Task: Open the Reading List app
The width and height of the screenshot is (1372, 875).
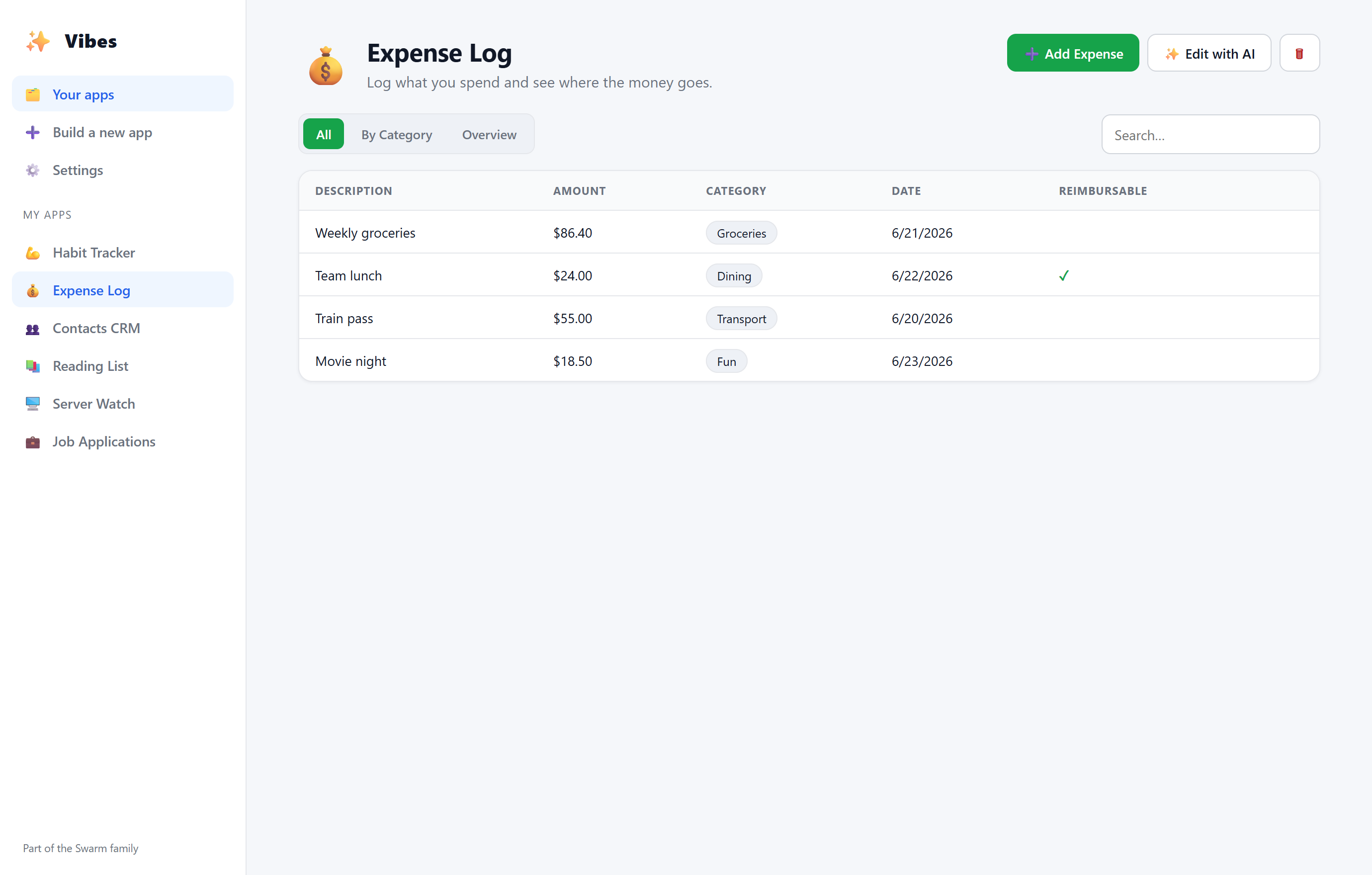Action: pos(122,366)
